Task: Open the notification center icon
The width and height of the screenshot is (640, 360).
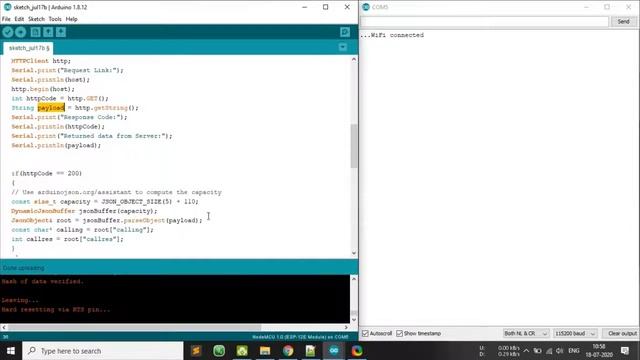Action: pos(625,351)
